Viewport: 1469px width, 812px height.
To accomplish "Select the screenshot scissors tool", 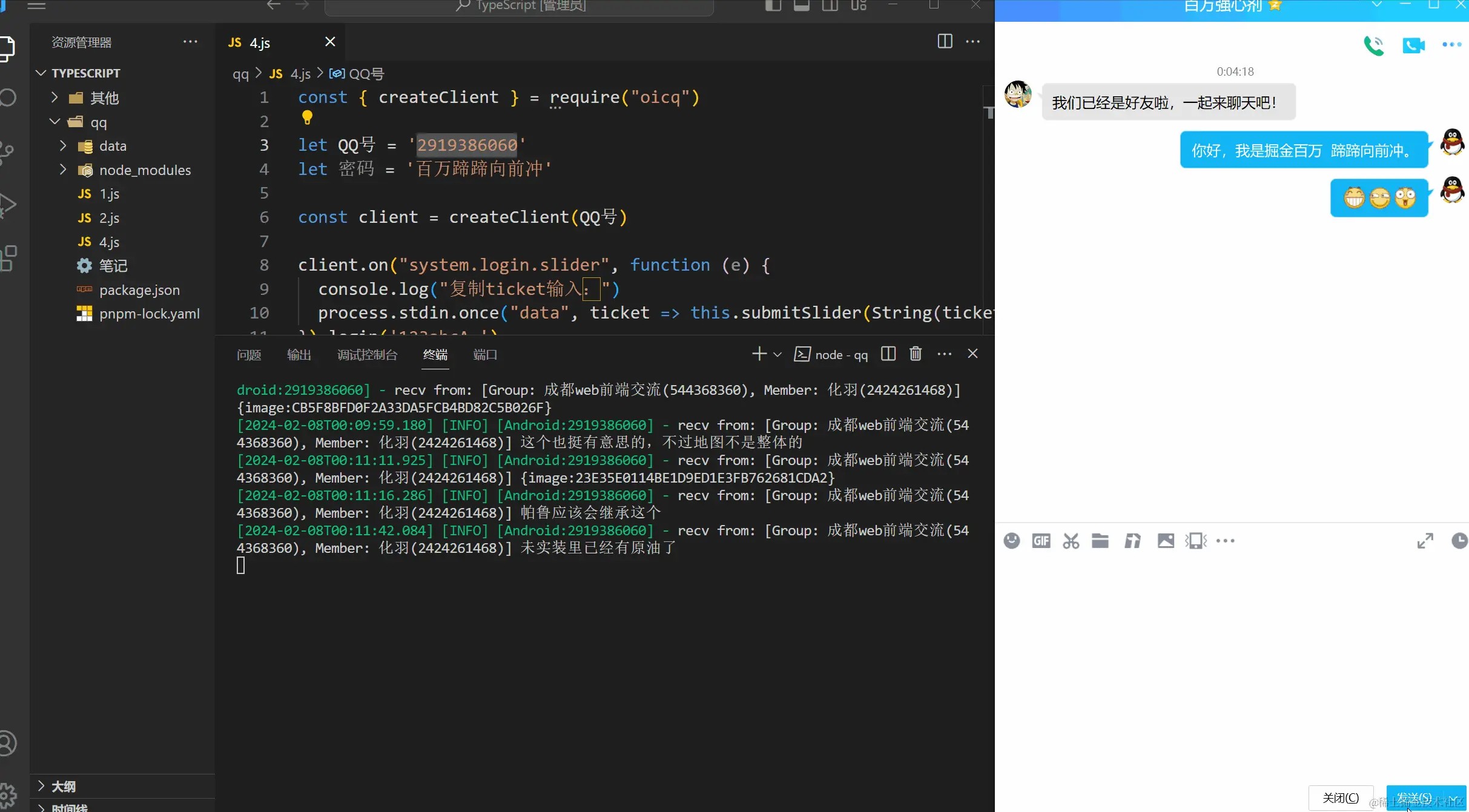I will click(1071, 541).
